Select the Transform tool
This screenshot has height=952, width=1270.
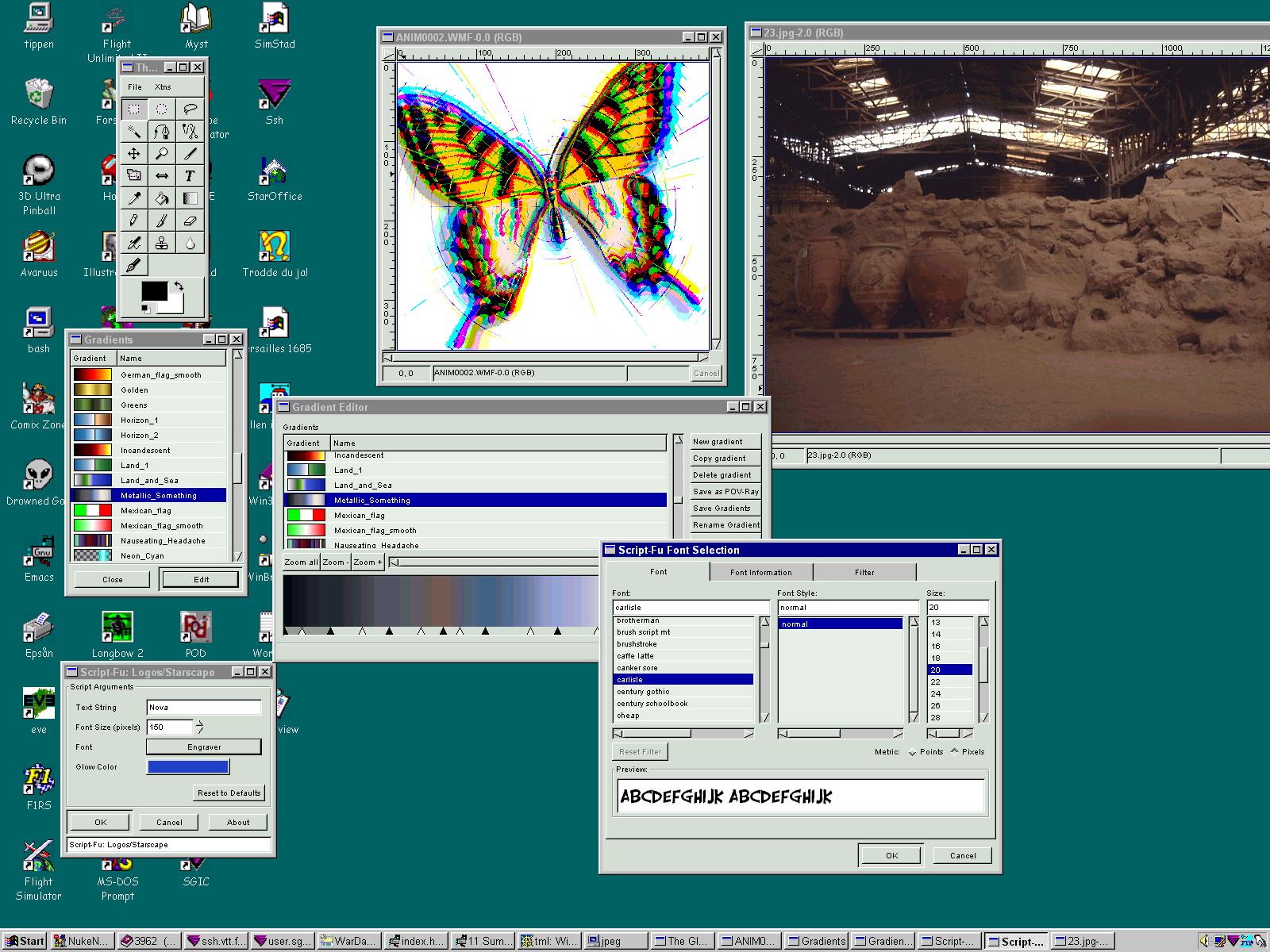pos(134,175)
